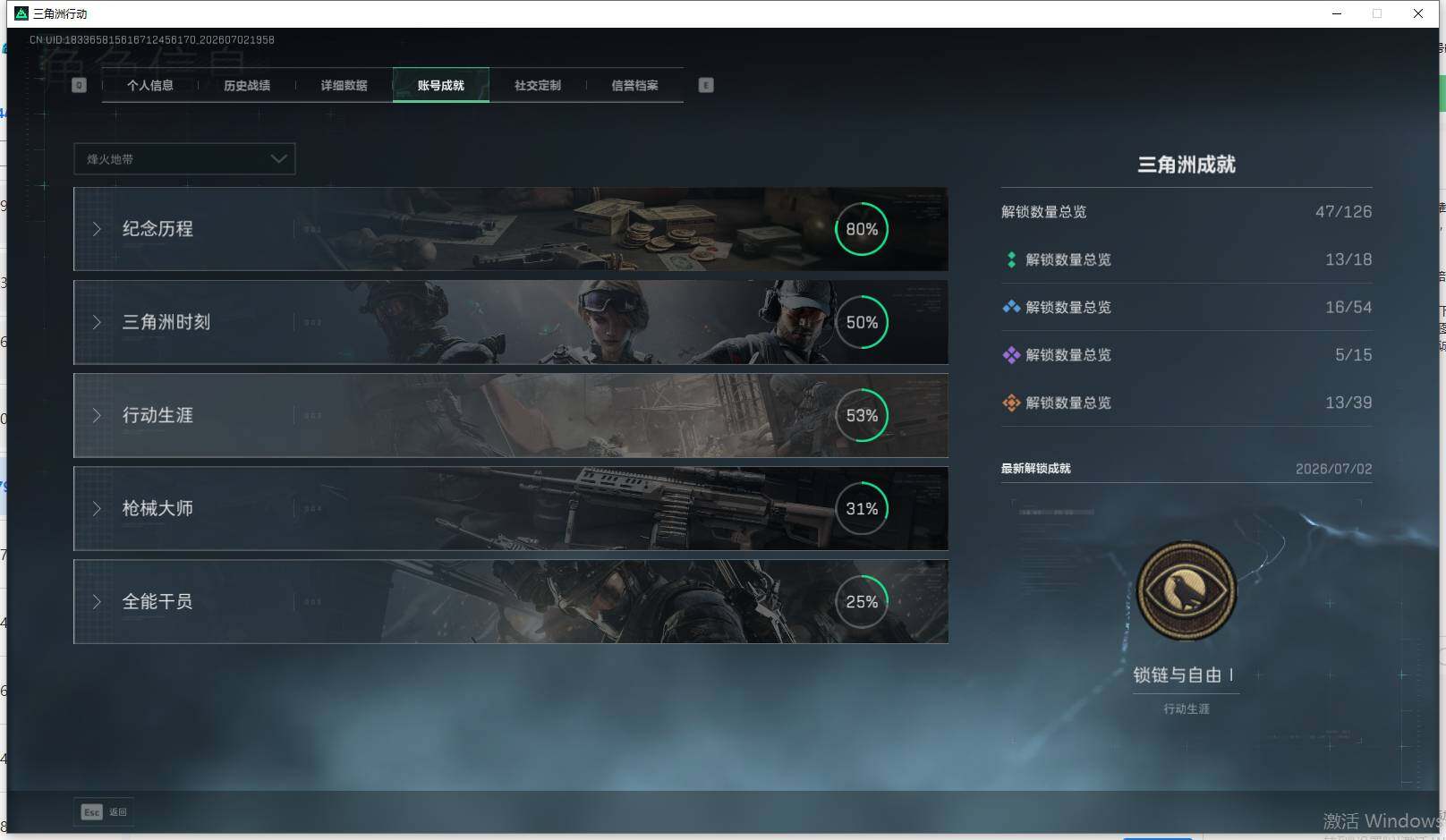
Task: Expand the 纪念历程 chevron
Action: click(97, 229)
